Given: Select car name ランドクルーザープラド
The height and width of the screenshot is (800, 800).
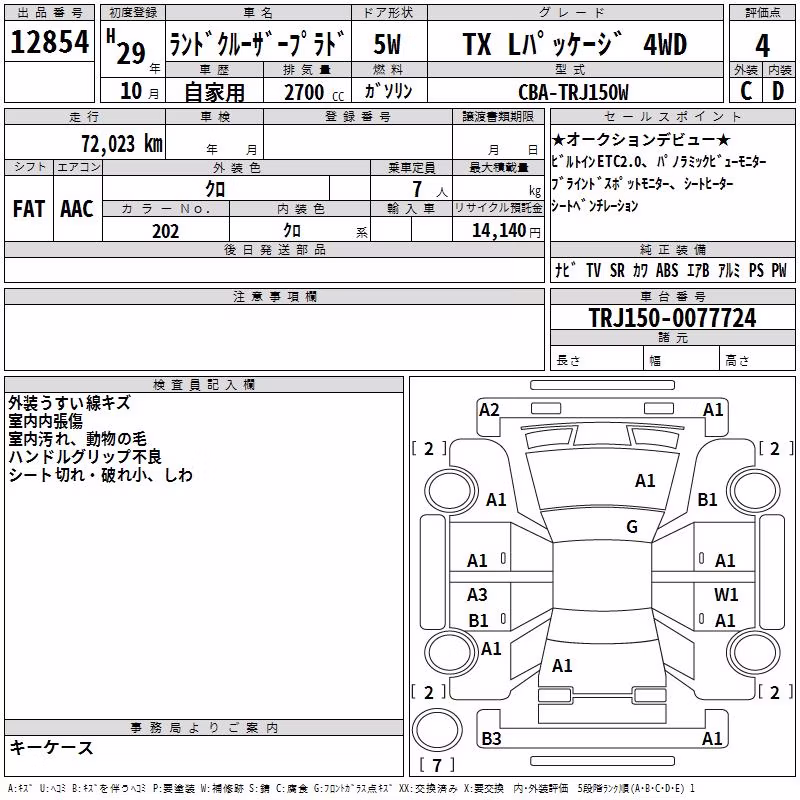Looking at the screenshot, I should (257, 43).
